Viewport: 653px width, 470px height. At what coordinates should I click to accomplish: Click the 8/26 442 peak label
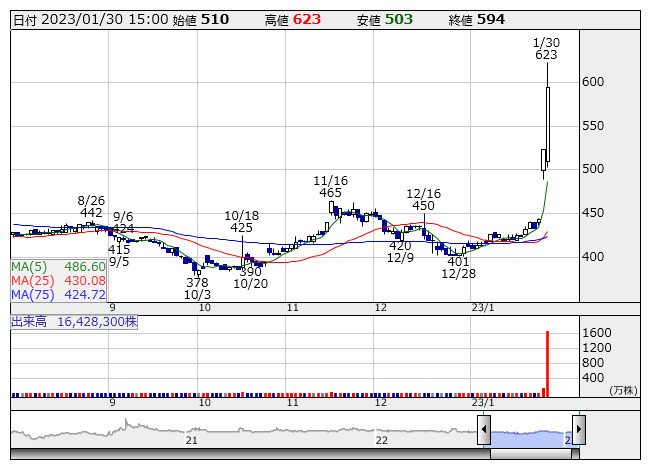pyautogui.click(x=91, y=206)
